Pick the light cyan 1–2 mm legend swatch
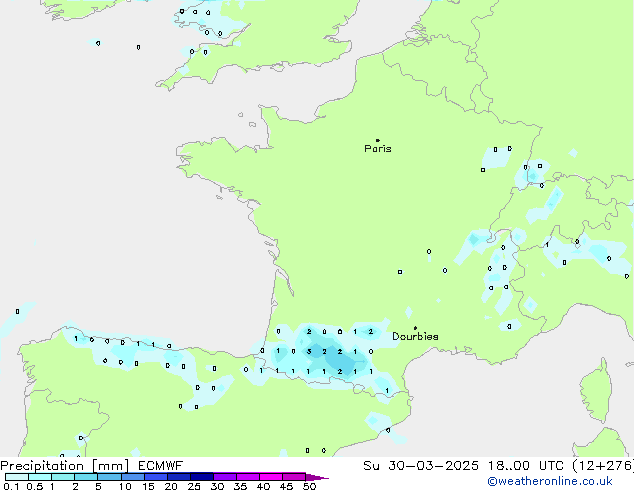634x490 pixels. pyautogui.click(x=63, y=477)
